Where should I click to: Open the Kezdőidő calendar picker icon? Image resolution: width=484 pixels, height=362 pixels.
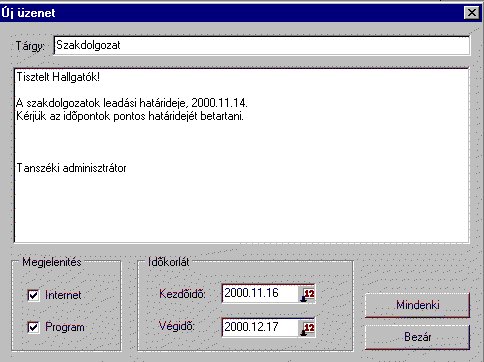(x=307, y=294)
